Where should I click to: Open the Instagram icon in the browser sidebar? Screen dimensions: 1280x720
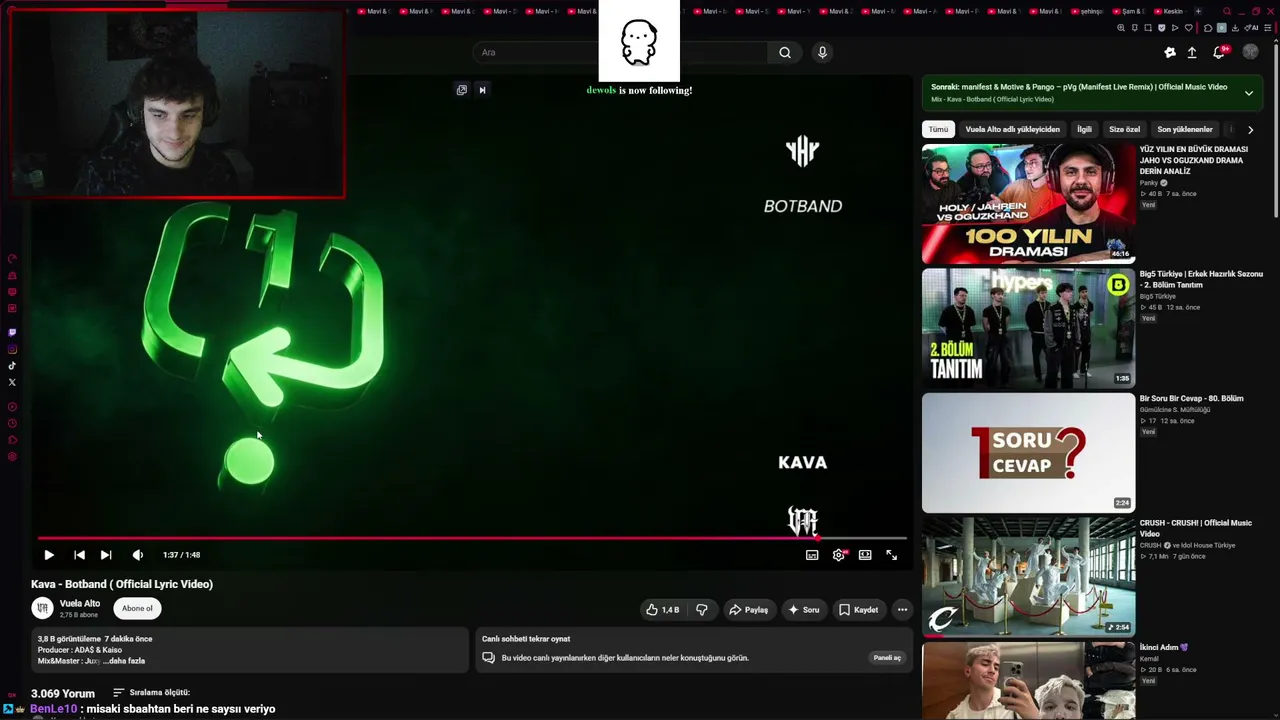(12, 349)
